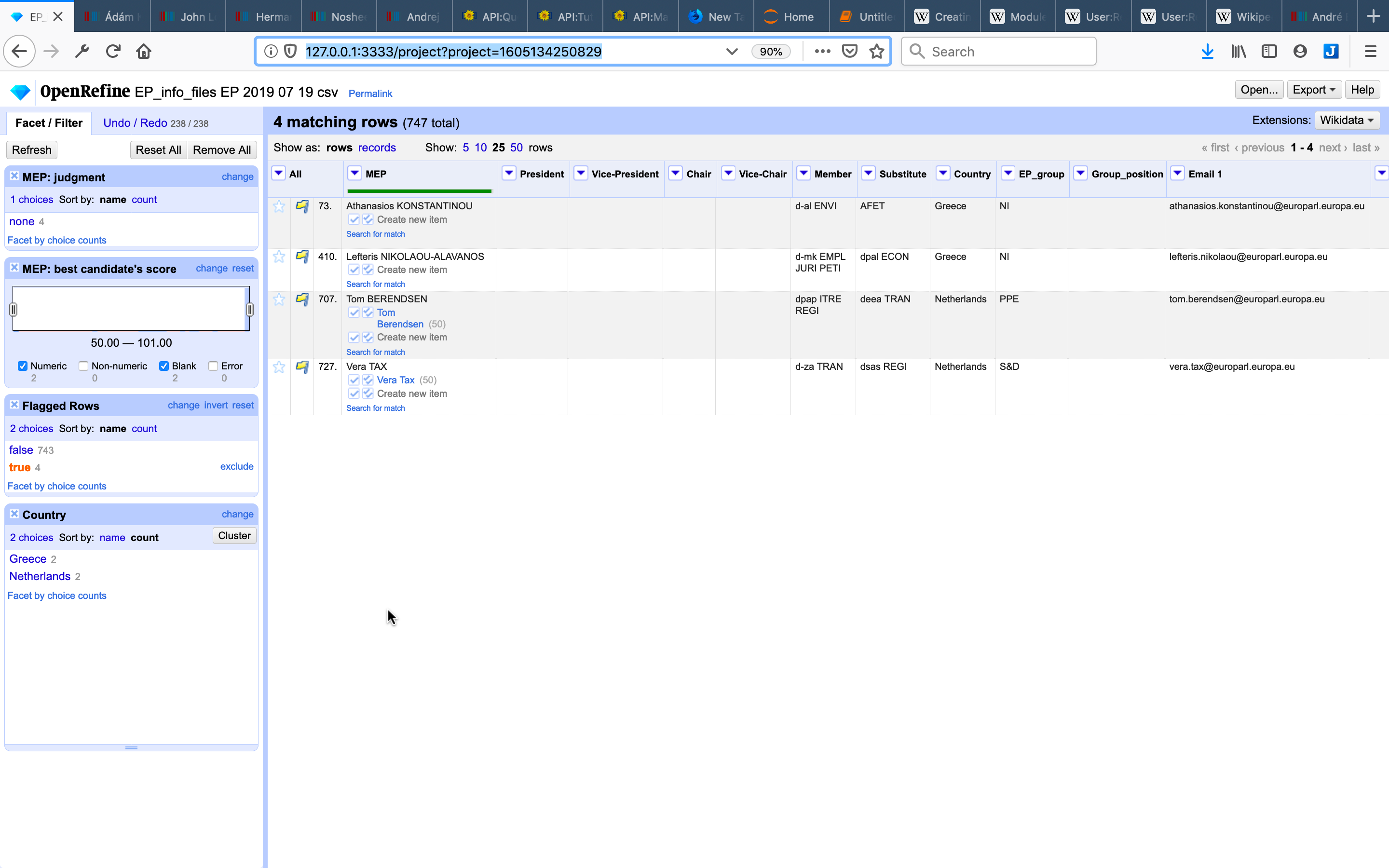Switch to the John L browser tab
The height and width of the screenshot is (868, 1389).
coord(188,17)
